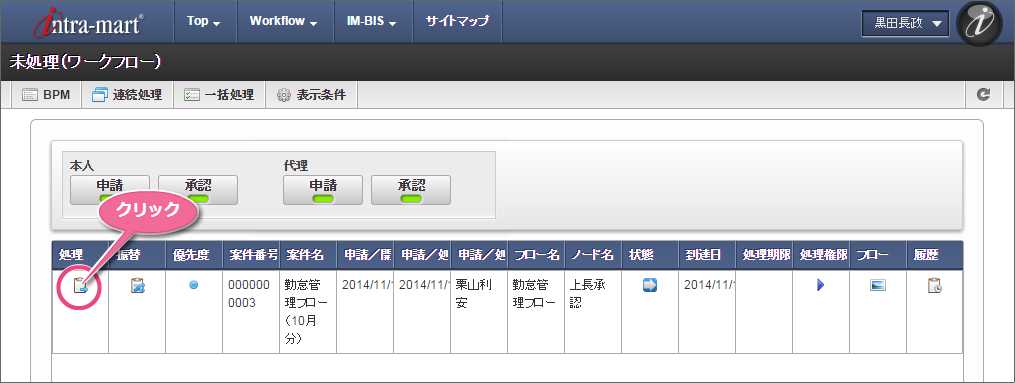Open the 黒田長政 user dropdown
The image size is (1015, 383).
pos(905,23)
